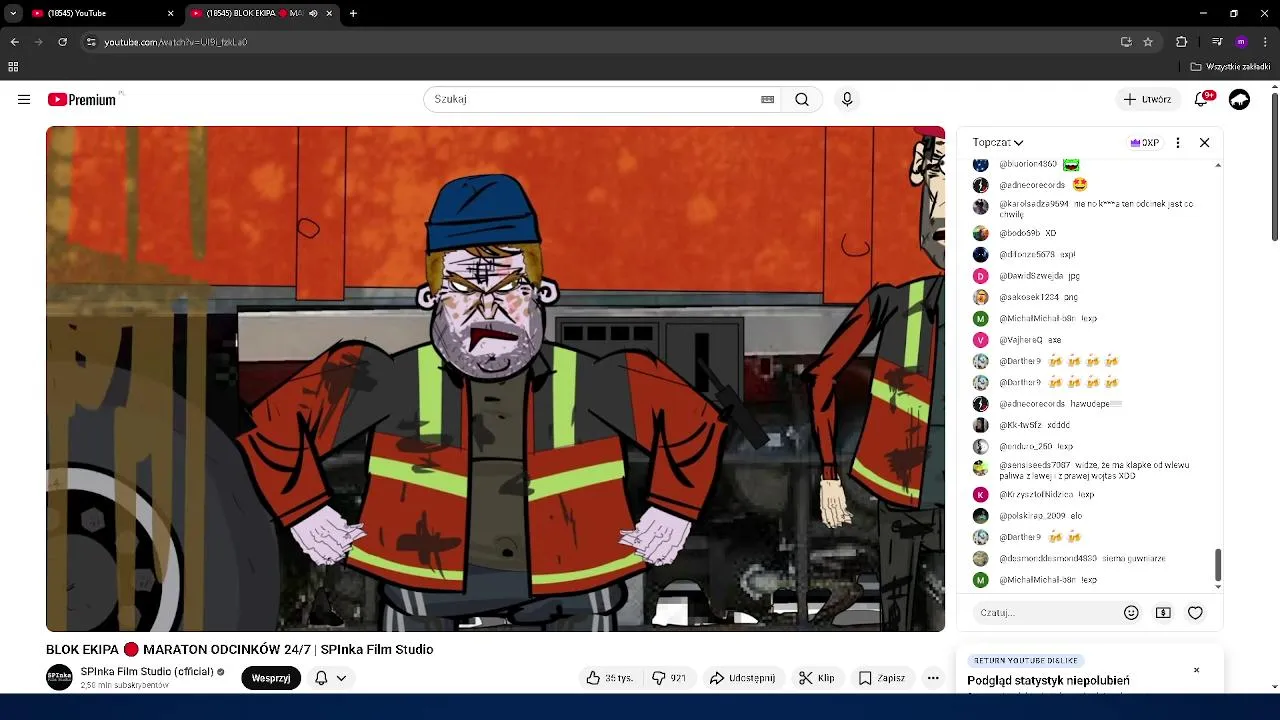This screenshot has height=720, width=1280.
Task: Click the search magnifier button
Action: click(x=802, y=99)
